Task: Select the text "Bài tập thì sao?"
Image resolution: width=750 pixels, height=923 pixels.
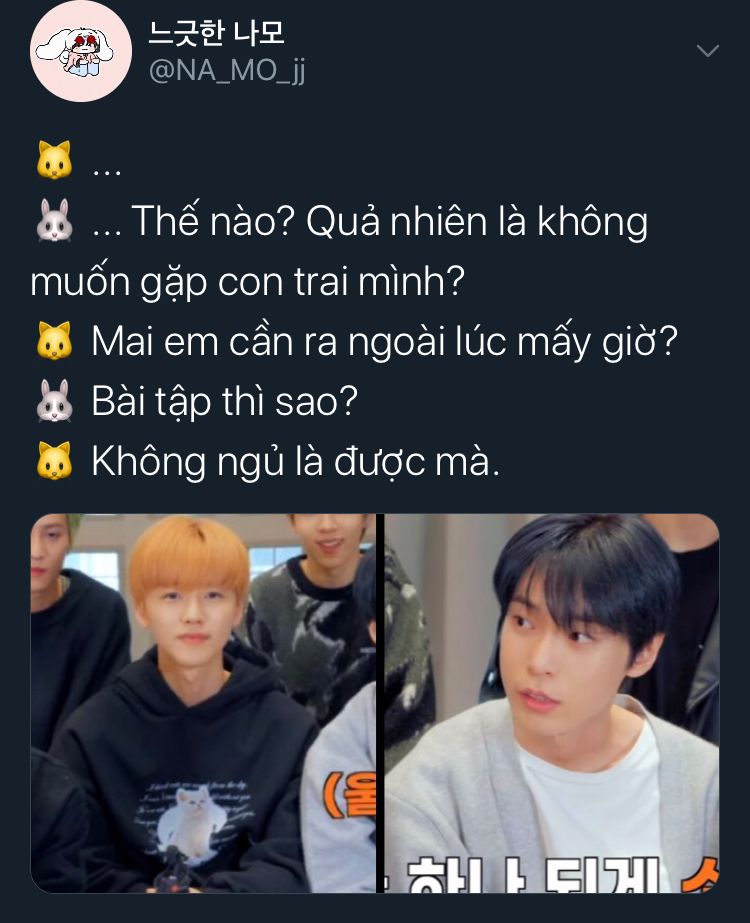Action: [224, 401]
